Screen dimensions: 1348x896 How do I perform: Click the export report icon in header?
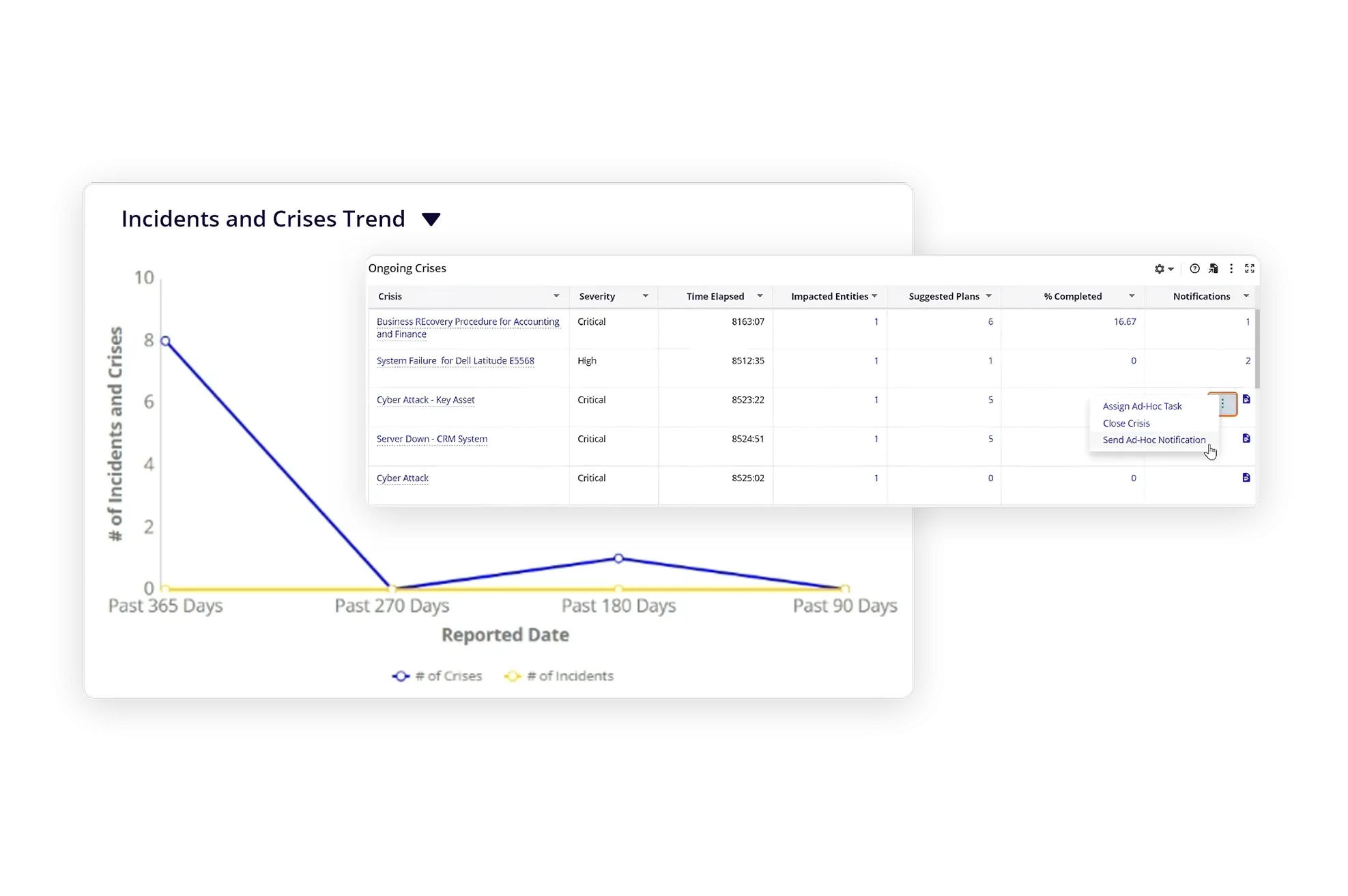1213,269
